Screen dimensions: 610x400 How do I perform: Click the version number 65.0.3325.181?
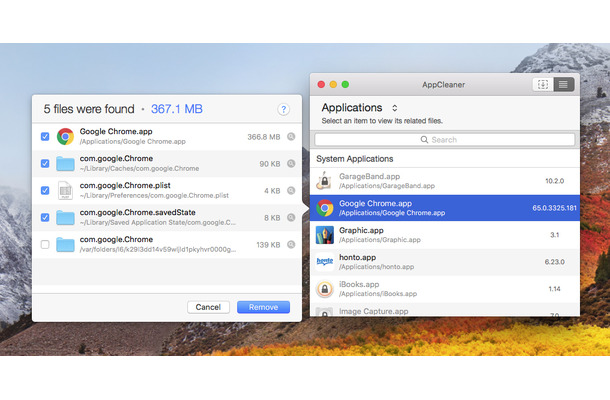tap(554, 208)
